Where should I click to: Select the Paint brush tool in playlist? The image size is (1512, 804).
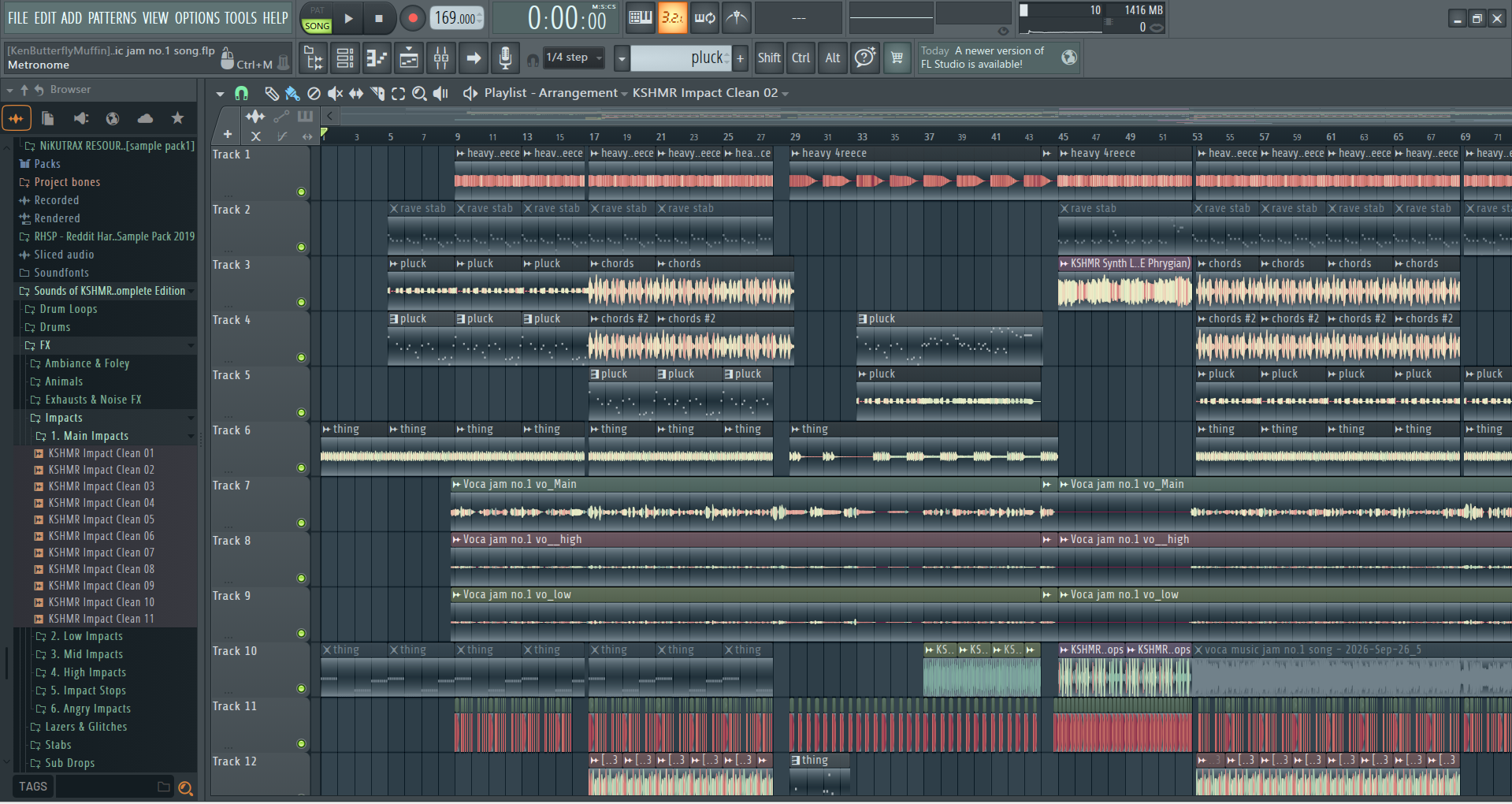pyautogui.click(x=292, y=94)
